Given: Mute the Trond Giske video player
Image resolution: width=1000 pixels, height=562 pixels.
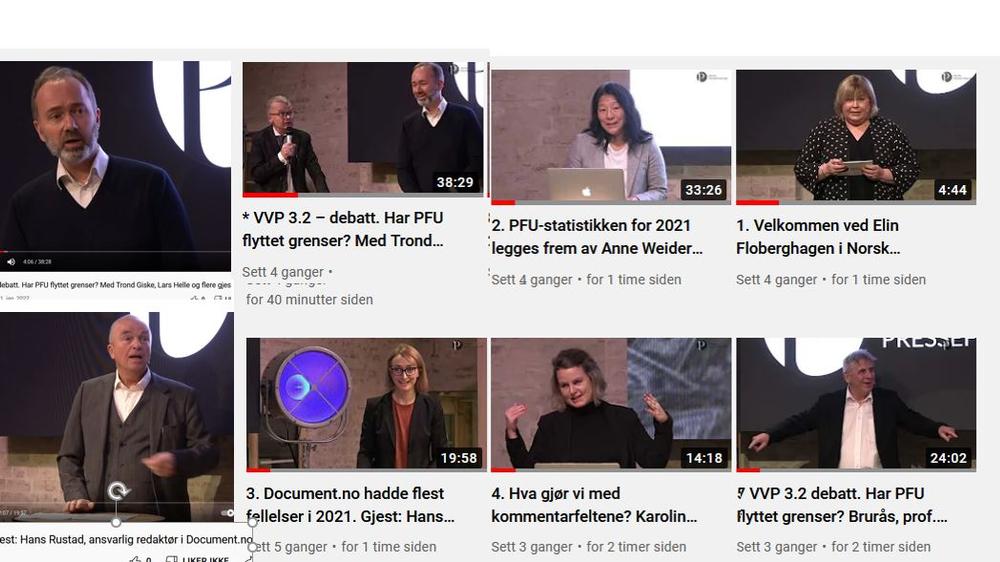Looking at the screenshot, I should 11,262.
